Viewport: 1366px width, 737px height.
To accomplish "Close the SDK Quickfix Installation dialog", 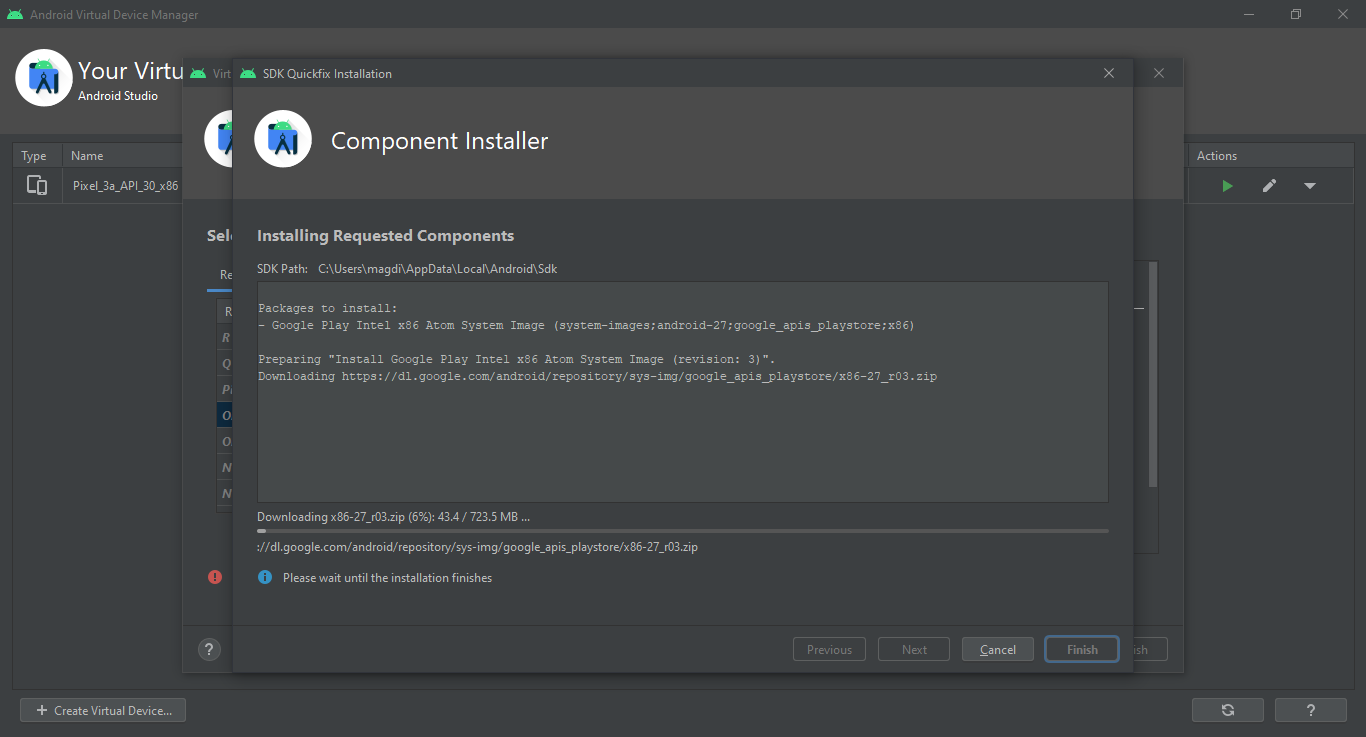I will click(1109, 73).
